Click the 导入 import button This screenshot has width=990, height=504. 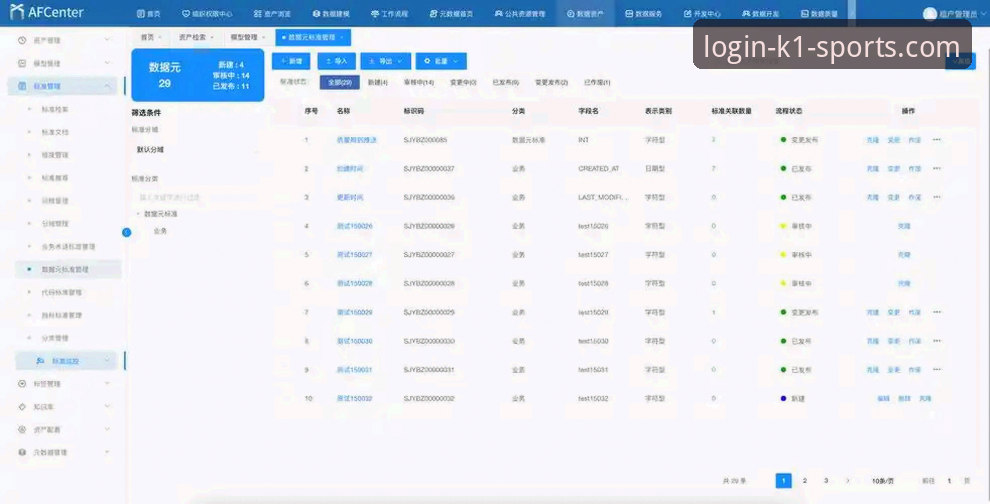click(x=337, y=61)
